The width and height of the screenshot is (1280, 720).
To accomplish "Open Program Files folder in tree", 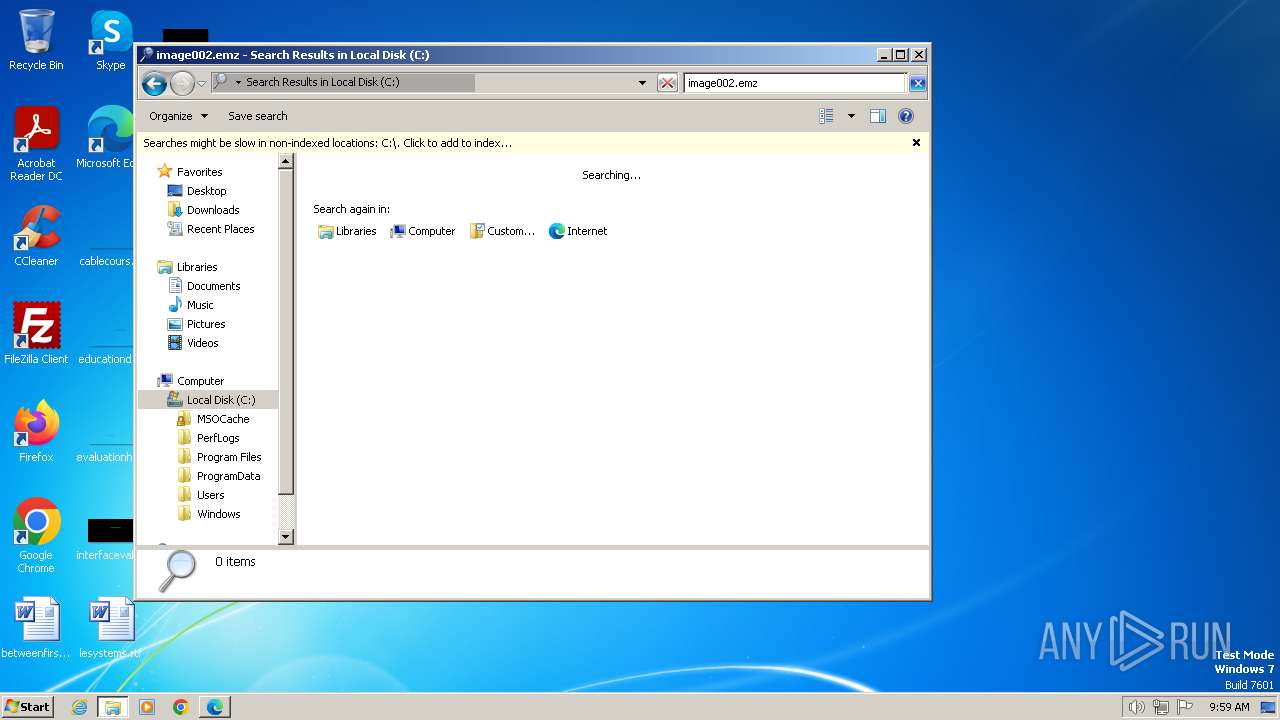I will coord(228,457).
